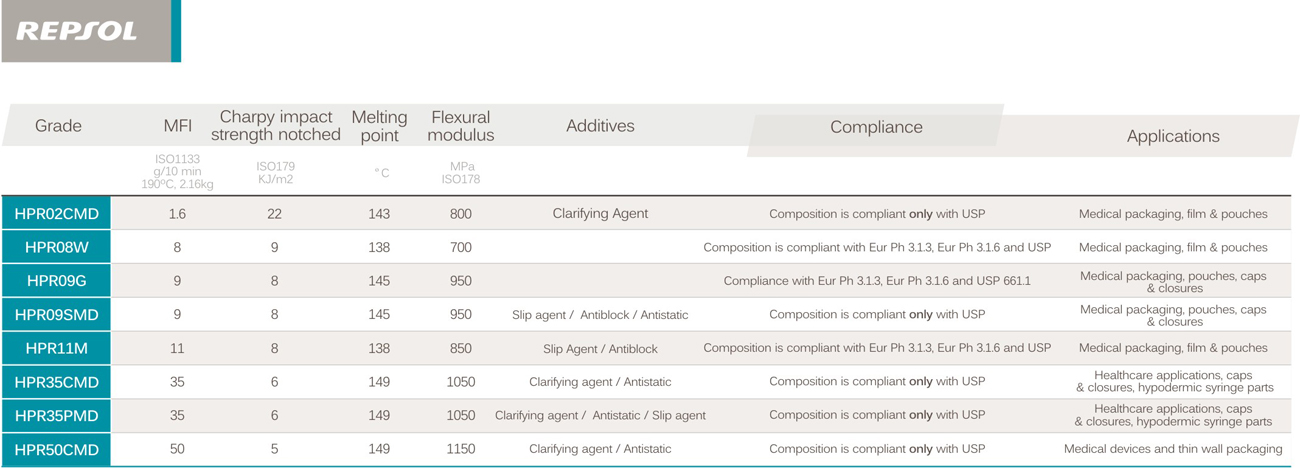The width and height of the screenshot is (1300, 468).
Task: Select the Grade column header
Action: coord(58,126)
